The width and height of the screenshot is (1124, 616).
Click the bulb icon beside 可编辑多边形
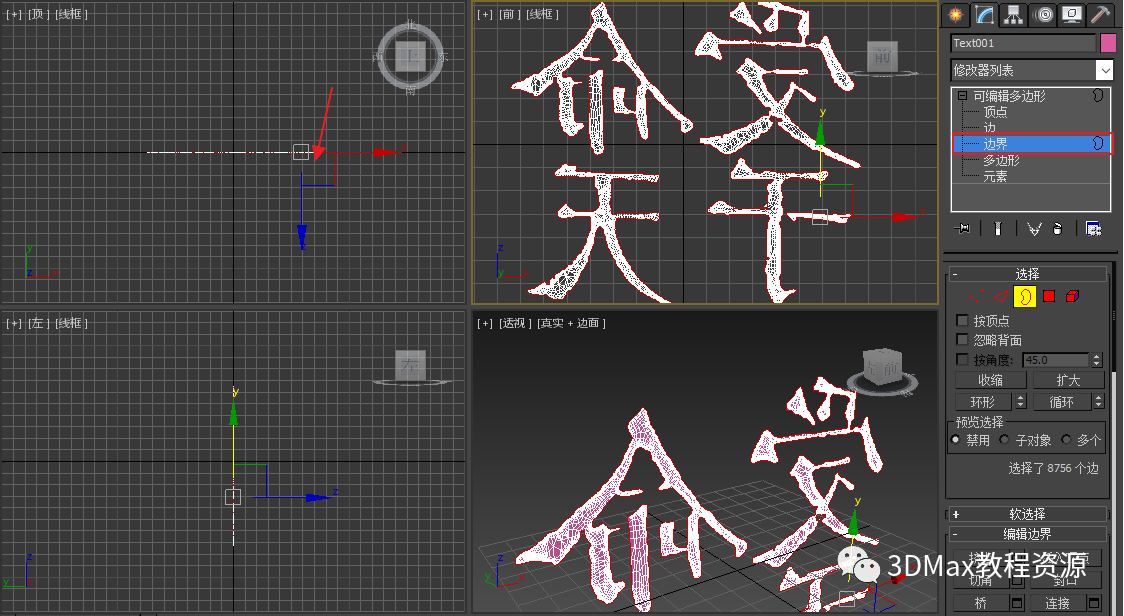click(x=1097, y=95)
